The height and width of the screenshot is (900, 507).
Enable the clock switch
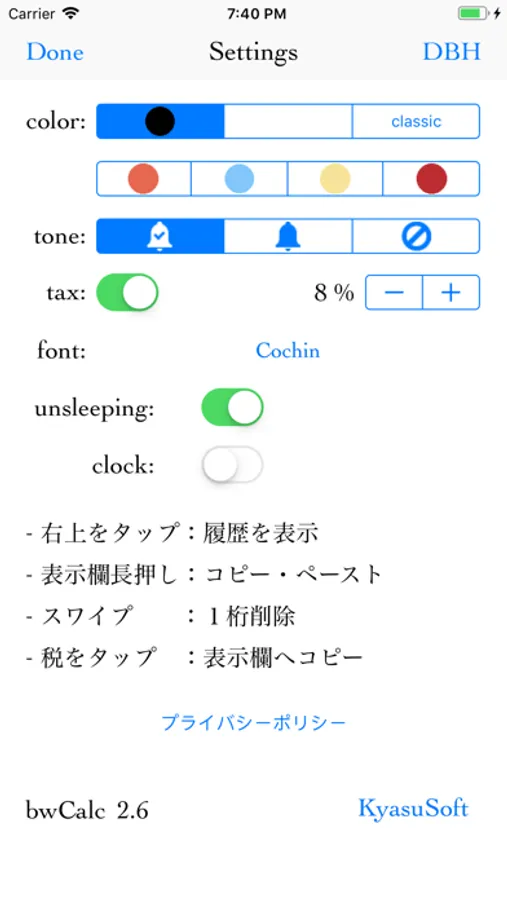click(233, 464)
